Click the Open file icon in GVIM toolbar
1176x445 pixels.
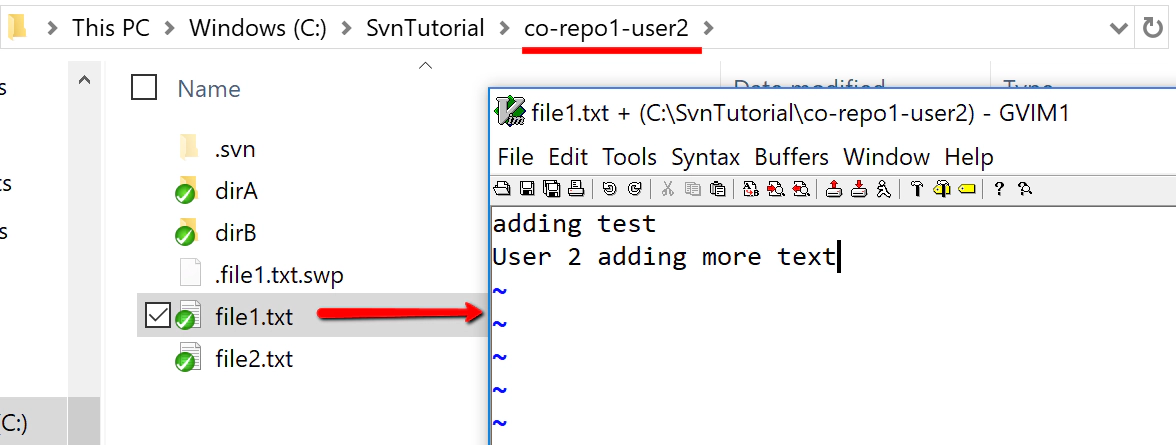pos(502,189)
